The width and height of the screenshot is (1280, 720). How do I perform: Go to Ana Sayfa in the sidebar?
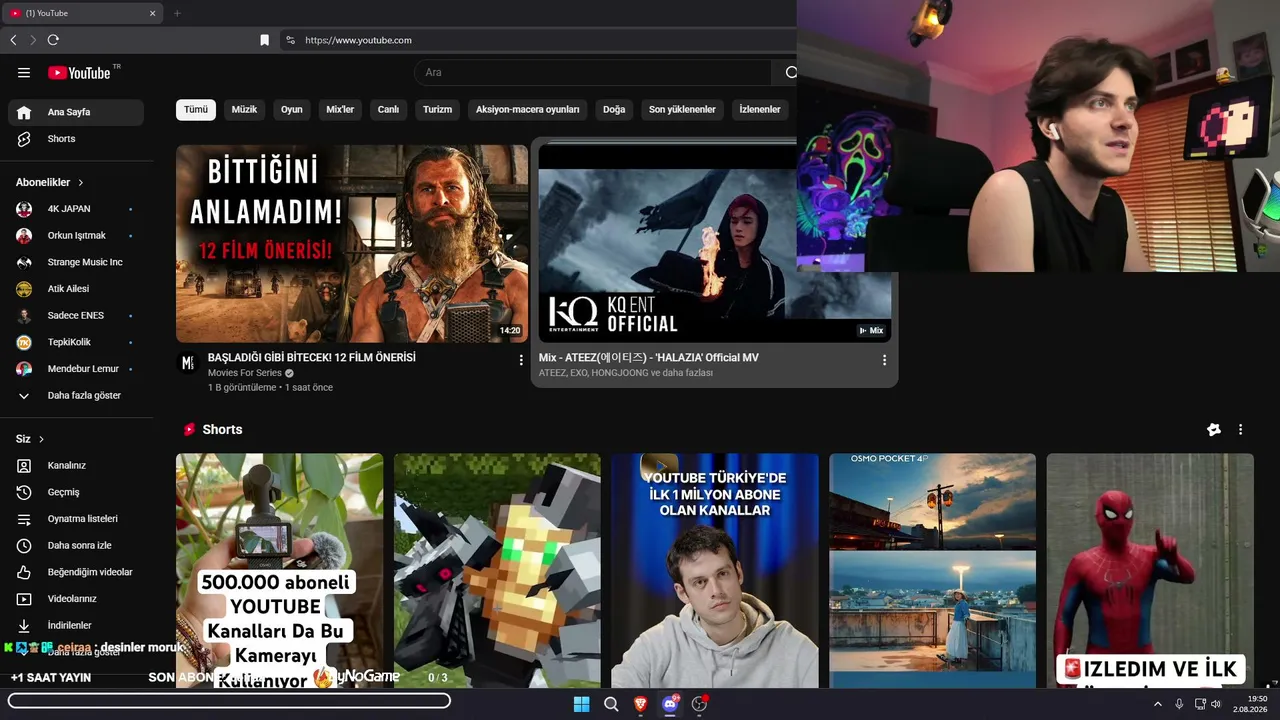click(76, 112)
